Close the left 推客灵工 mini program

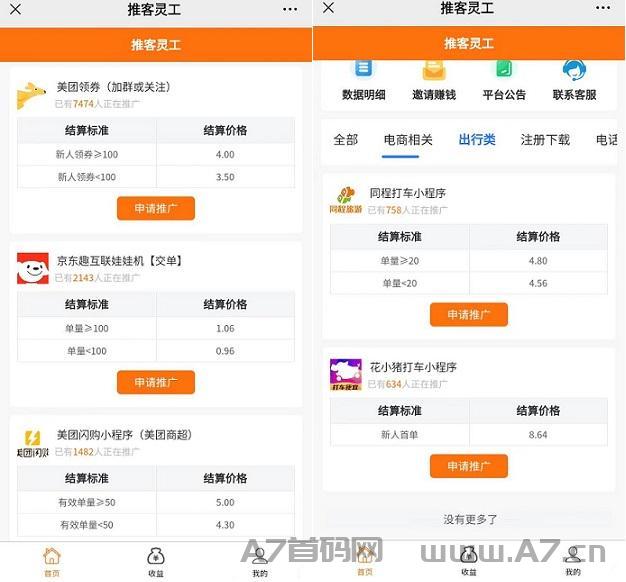click(15, 9)
